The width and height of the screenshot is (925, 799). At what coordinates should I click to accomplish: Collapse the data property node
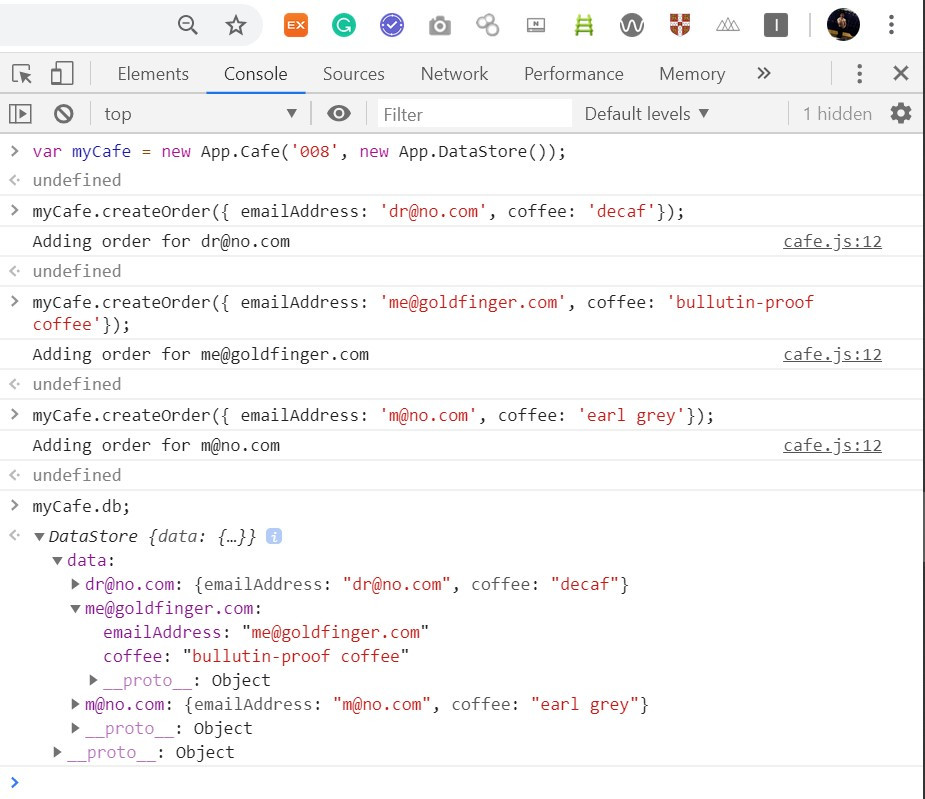pyautogui.click(x=57, y=561)
